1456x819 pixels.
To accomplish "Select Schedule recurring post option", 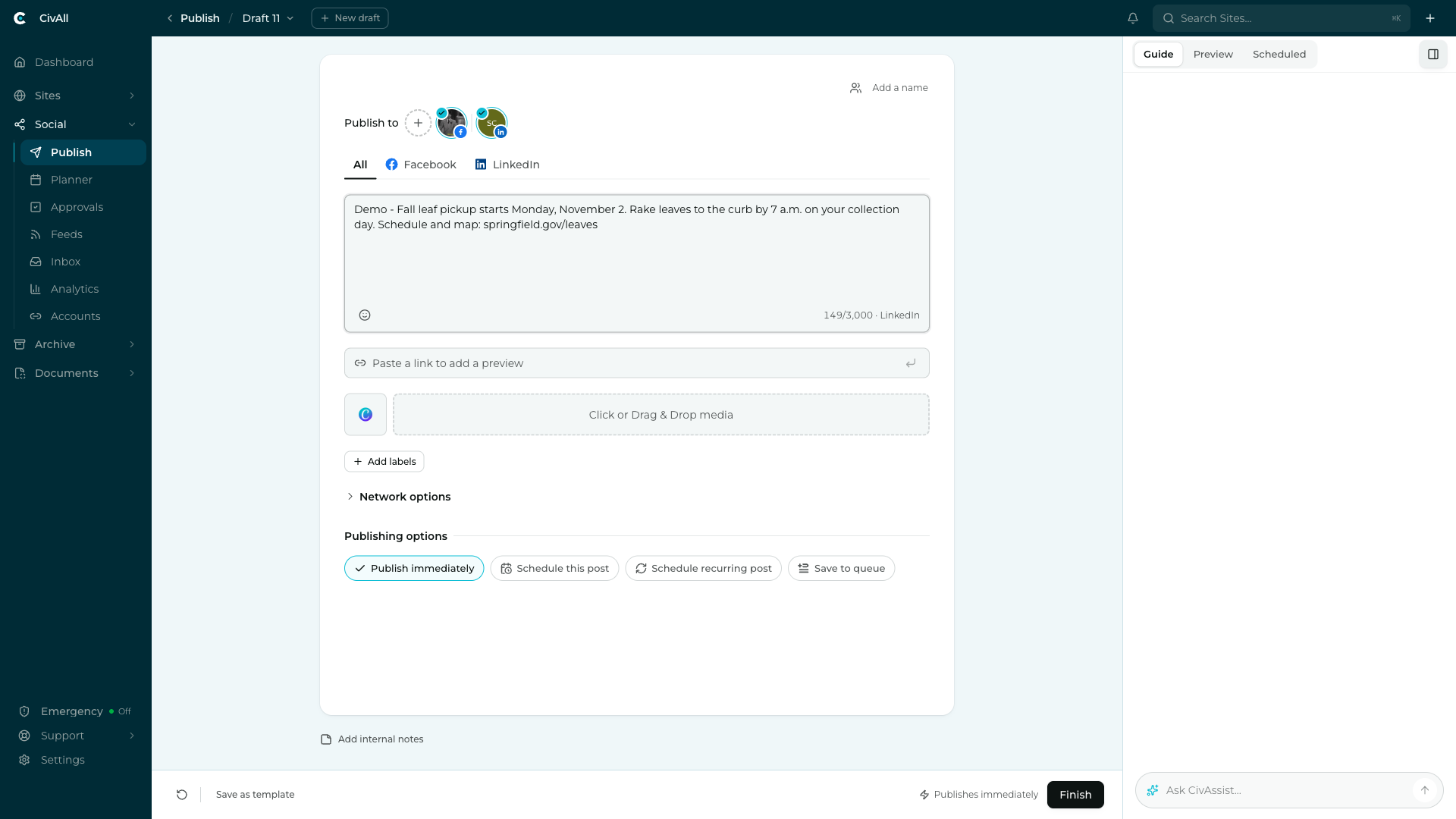I will [x=703, y=569].
